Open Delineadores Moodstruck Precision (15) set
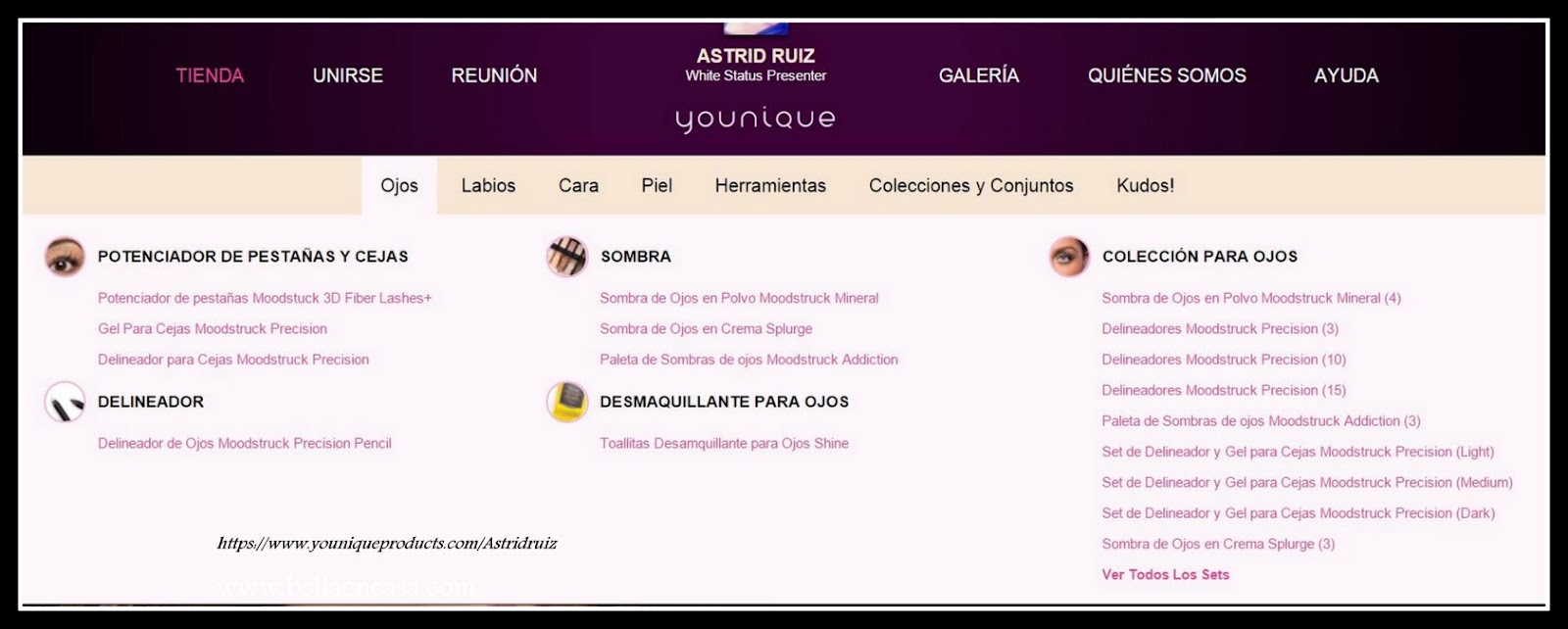The height and width of the screenshot is (629, 1568). [1224, 390]
